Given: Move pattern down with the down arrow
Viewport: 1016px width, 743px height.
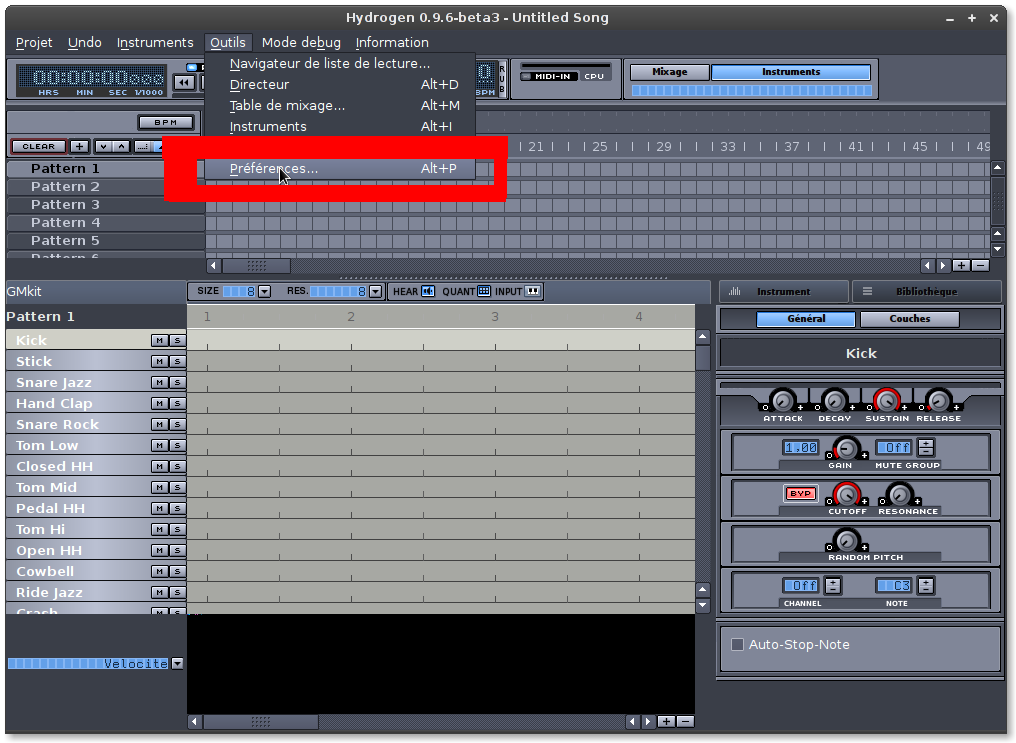Looking at the screenshot, I should (103, 146).
